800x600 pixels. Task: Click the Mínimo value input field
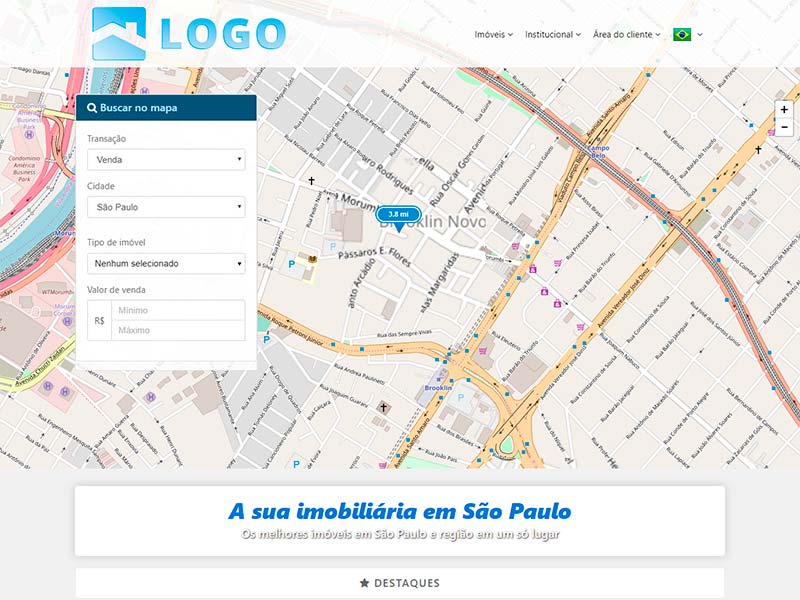pos(178,310)
